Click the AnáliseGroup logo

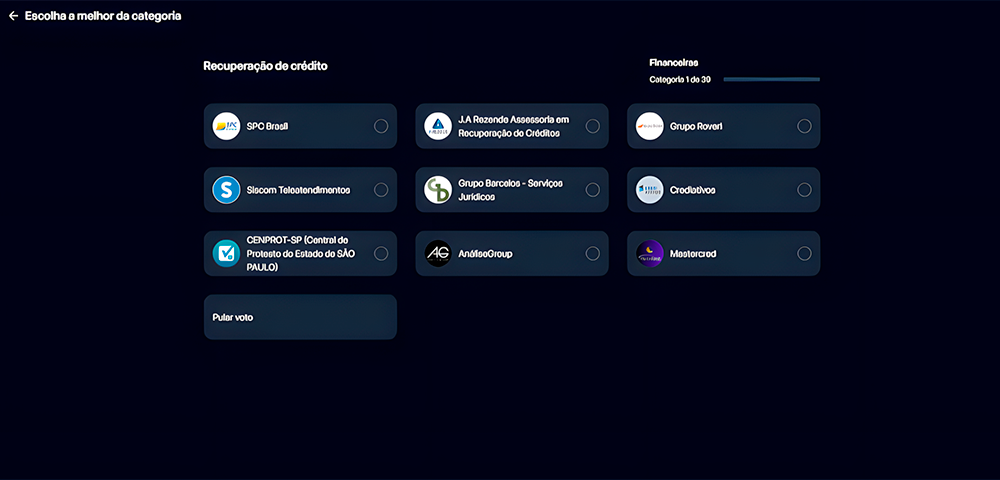[x=438, y=254]
